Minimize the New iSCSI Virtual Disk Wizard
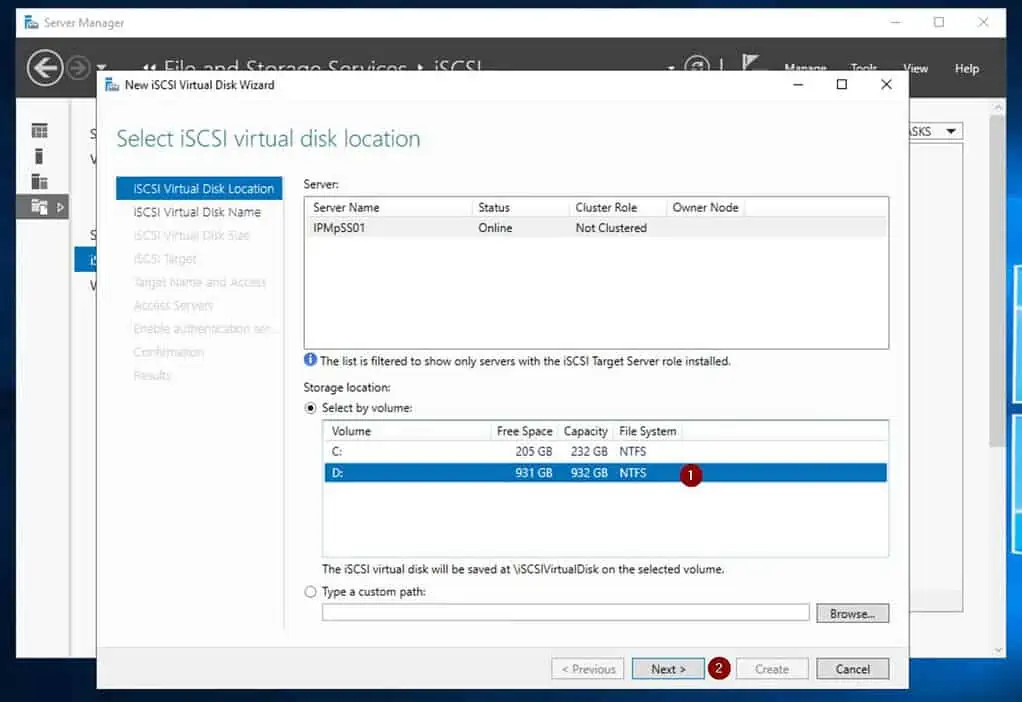 pos(798,85)
